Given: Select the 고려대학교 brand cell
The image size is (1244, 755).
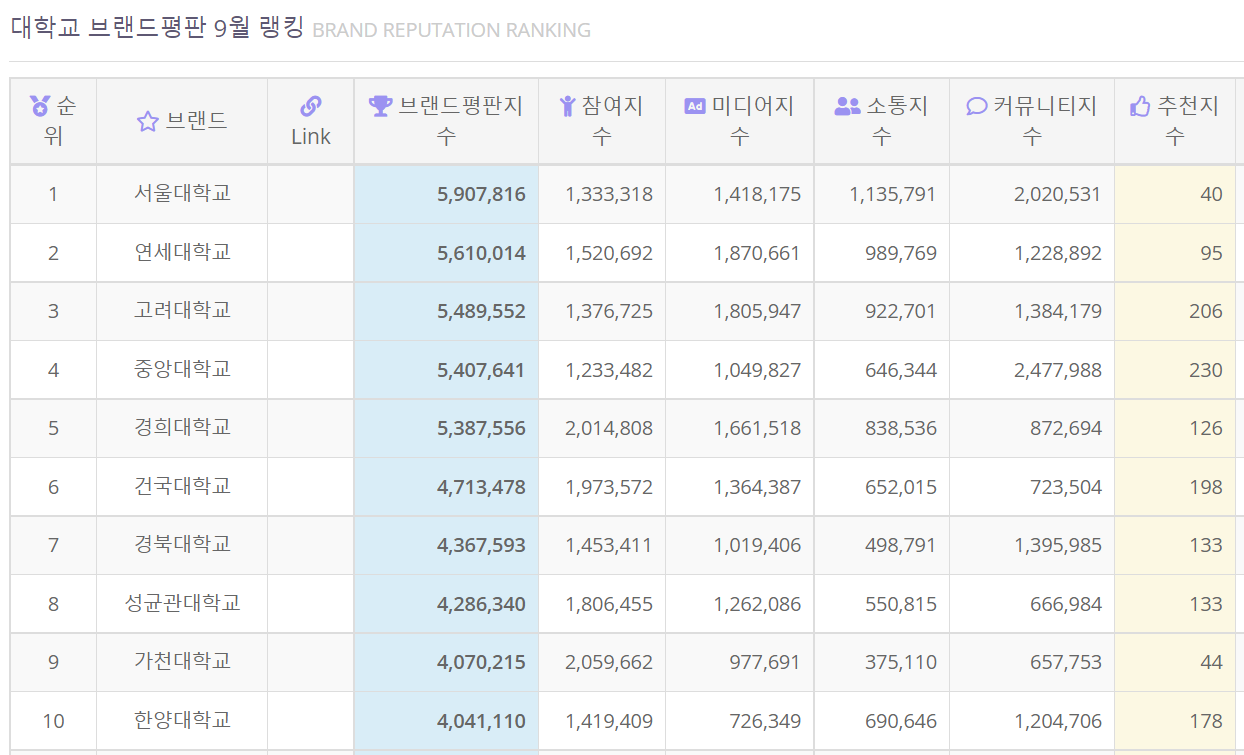Looking at the screenshot, I should pyautogui.click(x=182, y=311).
